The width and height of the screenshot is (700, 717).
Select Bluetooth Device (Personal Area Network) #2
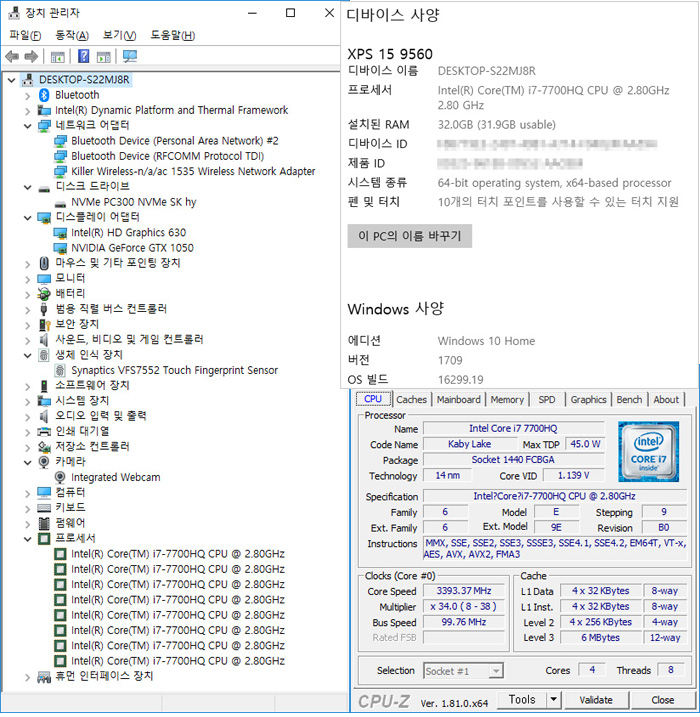[175, 141]
